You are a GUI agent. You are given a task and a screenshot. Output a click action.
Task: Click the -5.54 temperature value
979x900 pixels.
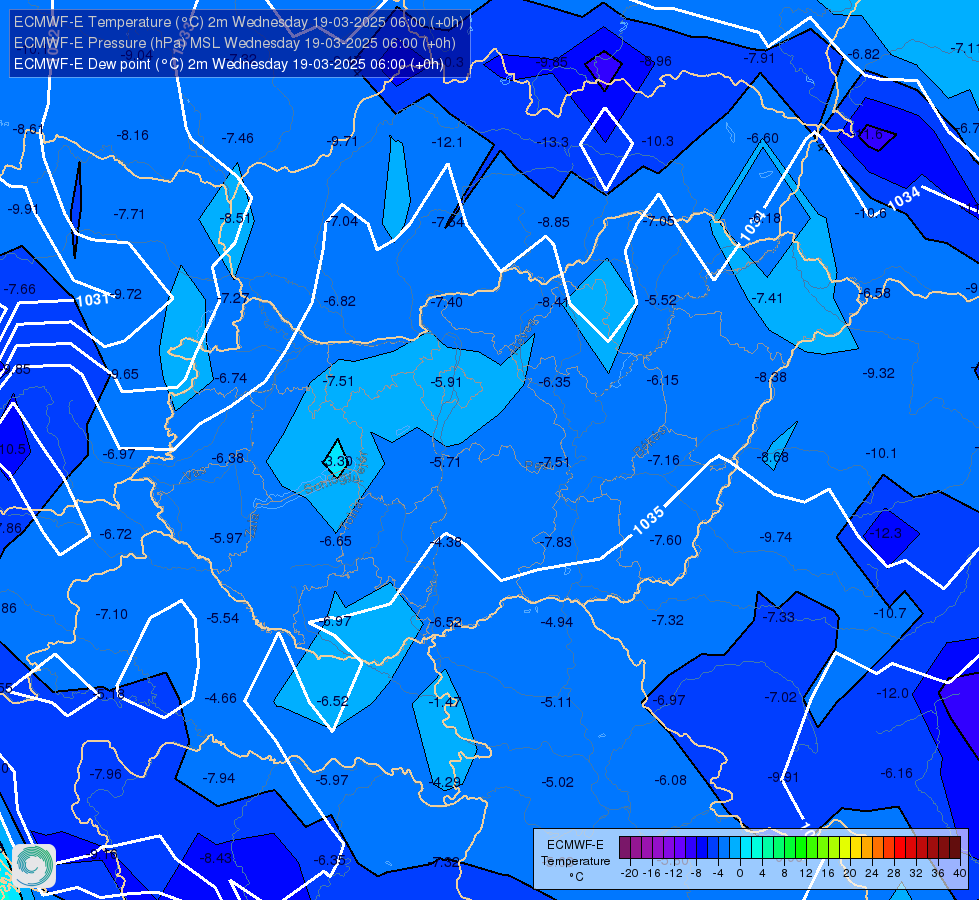pos(223,618)
